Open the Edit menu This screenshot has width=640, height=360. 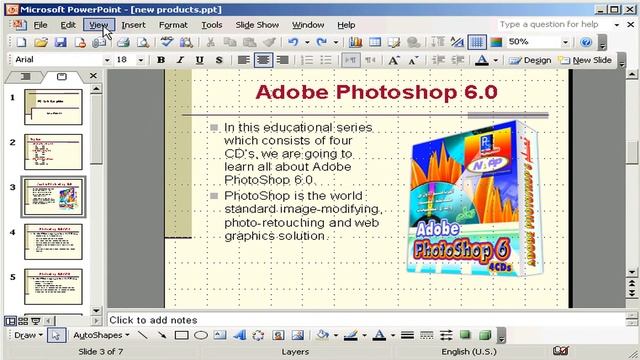click(68, 25)
